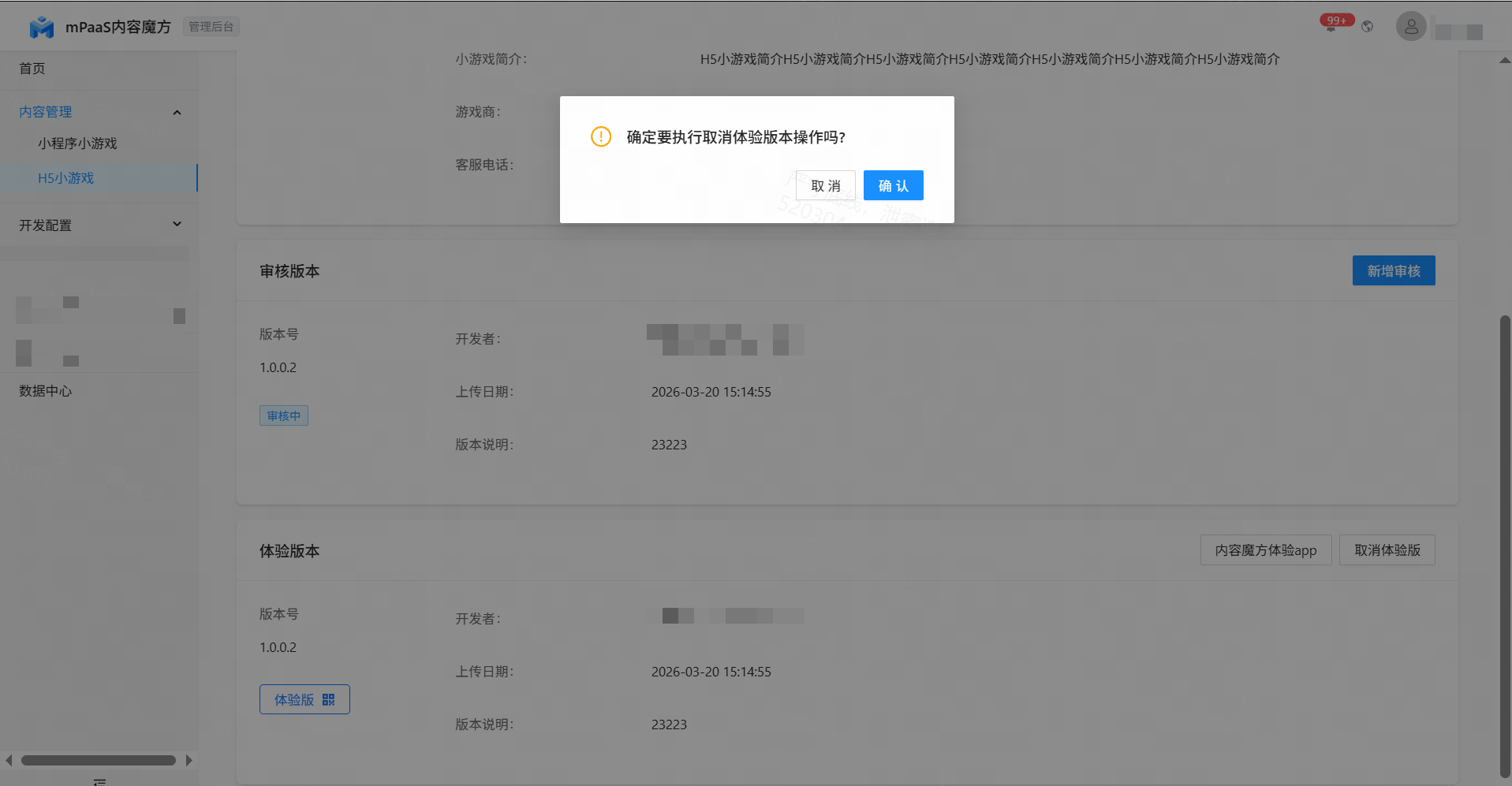Image resolution: width=1512 pixels, height=786 pixels.
Task: Click sidebar horizontal scrollbar thumb
Action: 99,761
